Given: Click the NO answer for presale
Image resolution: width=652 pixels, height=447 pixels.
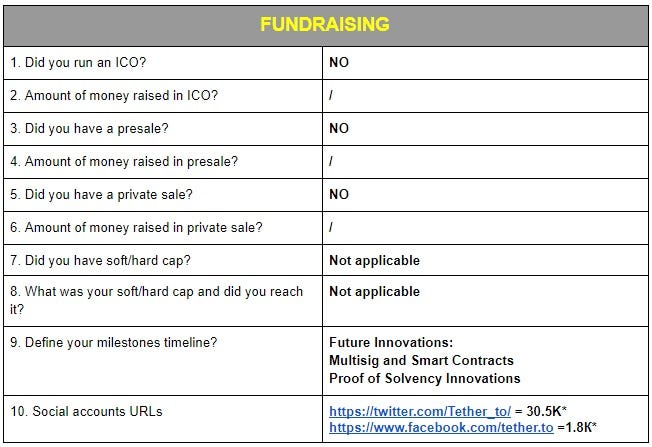Looking at the screenshot, I should coord(339,128).
